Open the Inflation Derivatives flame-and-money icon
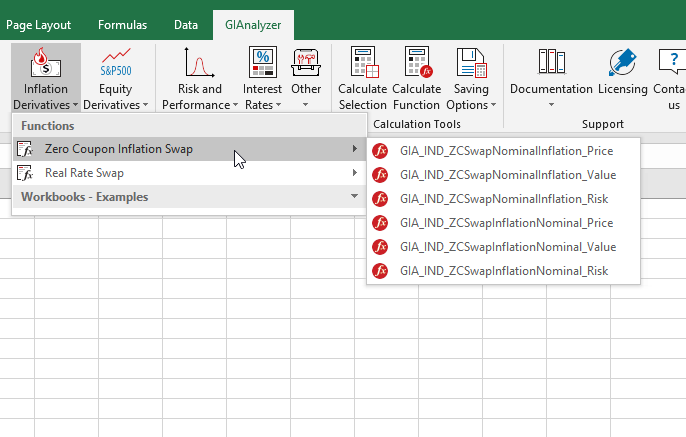 (x=46, y=63)
